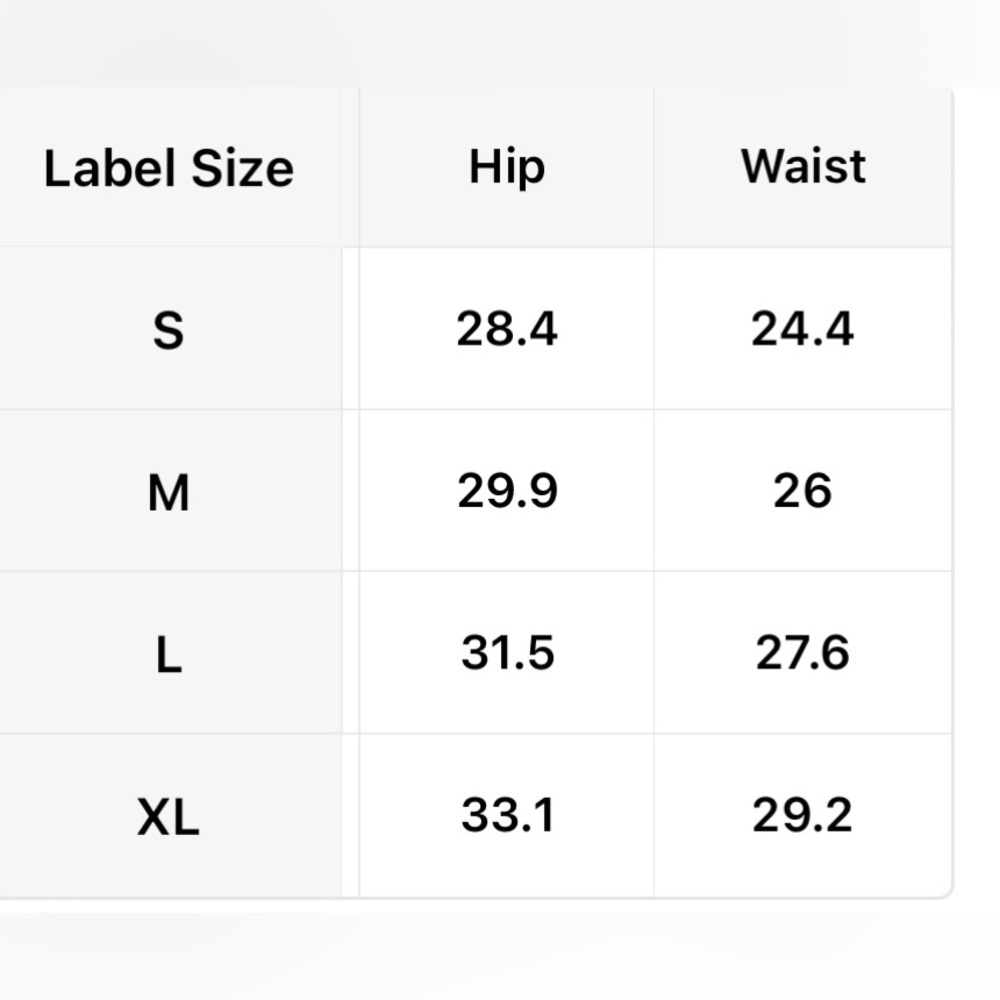Click the 24.4 waist value cell

[x=803, y=328]
